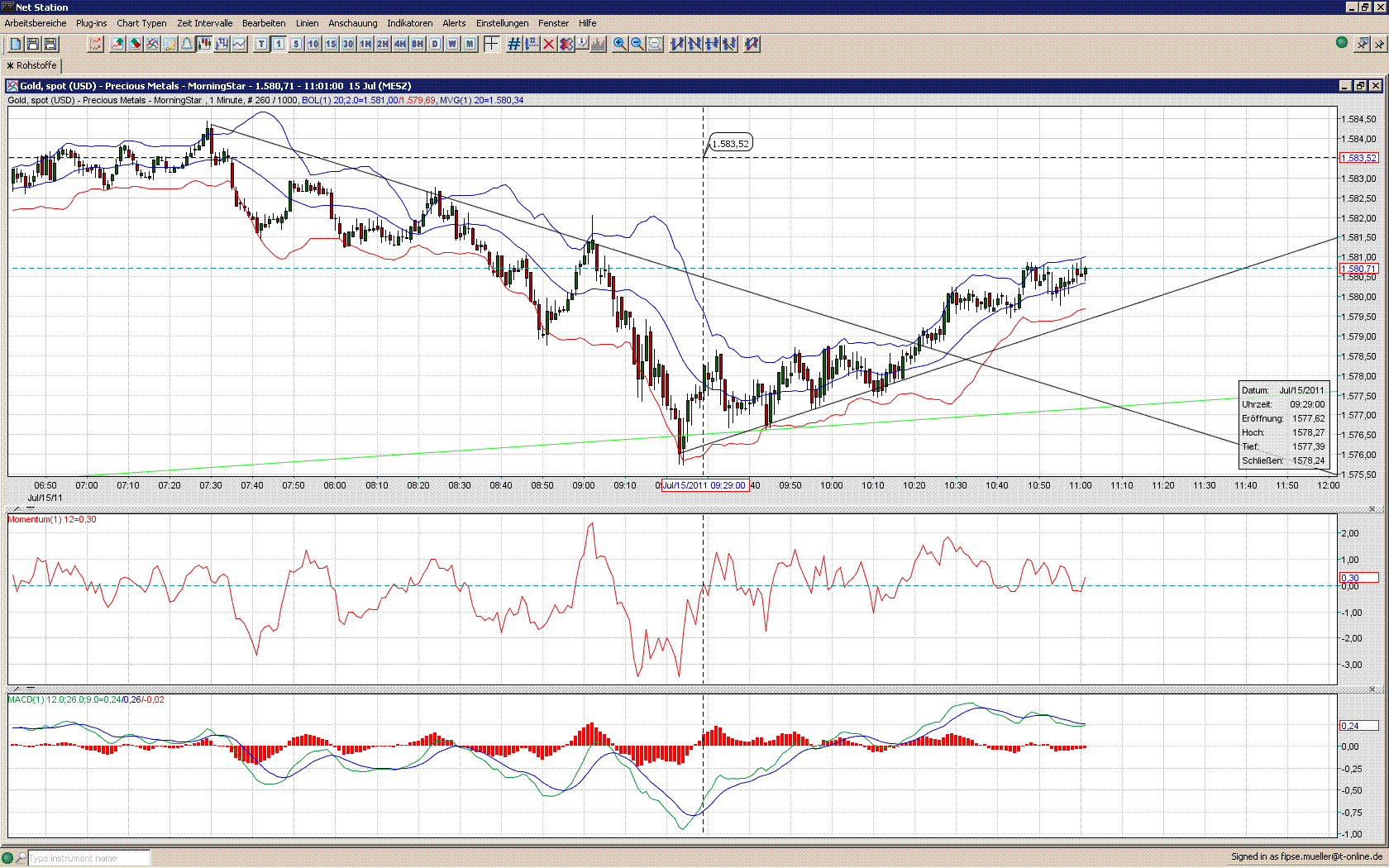Select the monthly interval button M
Image resolution: width=1389 pixels, height=868 pixels.
(x=470, y=44)
